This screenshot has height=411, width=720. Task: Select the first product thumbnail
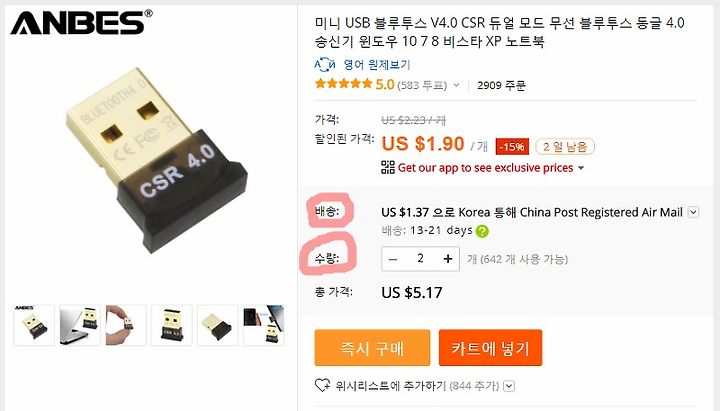[34, 325]
